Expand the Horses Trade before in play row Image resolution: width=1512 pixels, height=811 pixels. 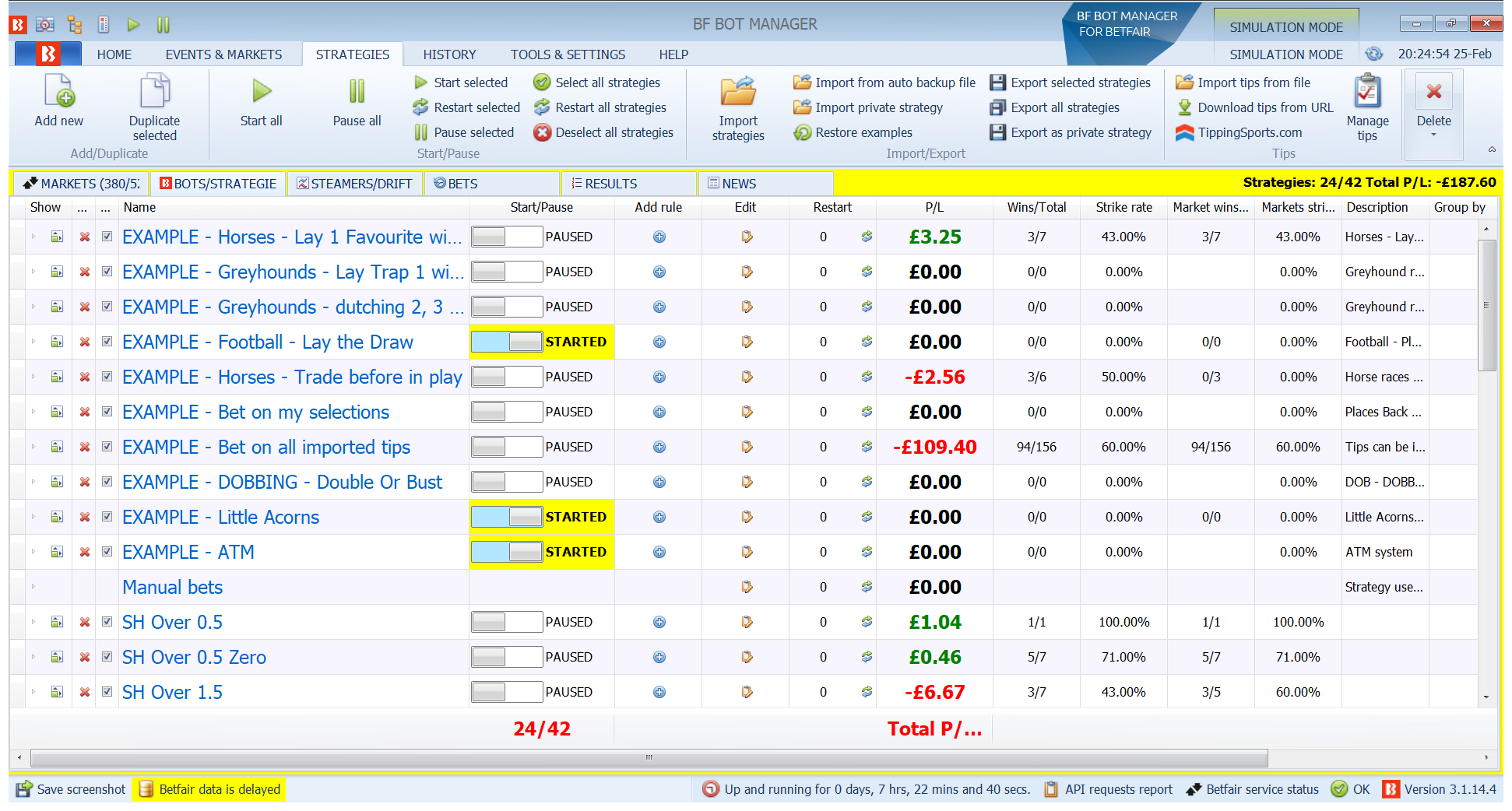[33, 377]
